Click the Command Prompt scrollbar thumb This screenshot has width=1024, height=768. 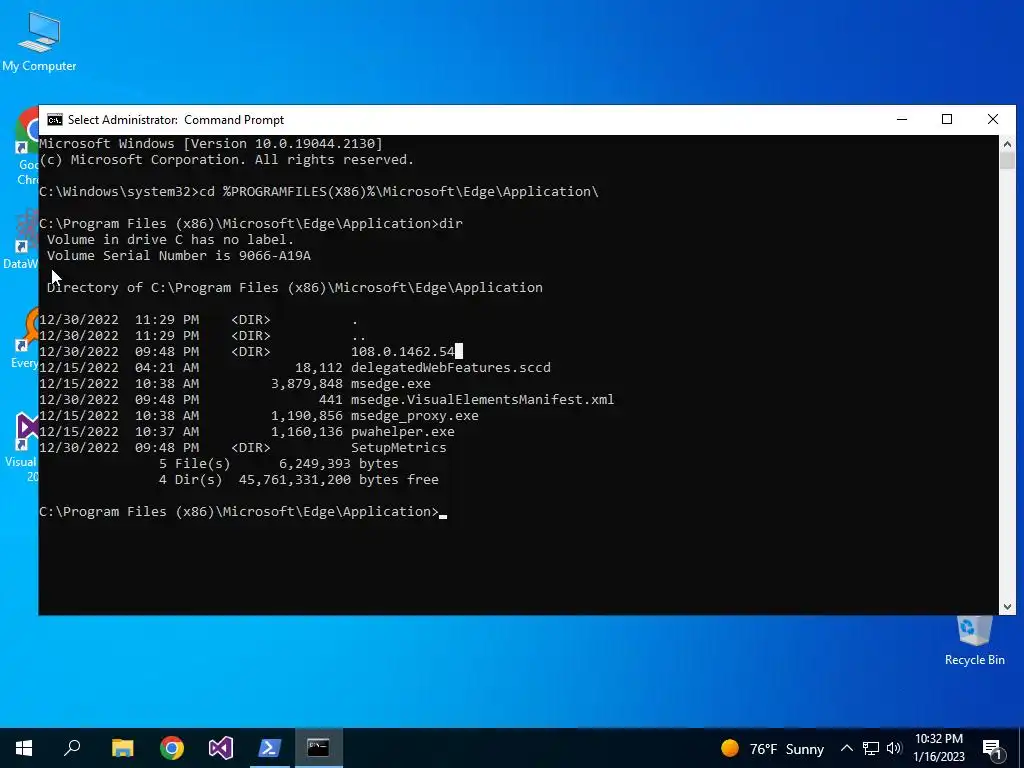1007,161
